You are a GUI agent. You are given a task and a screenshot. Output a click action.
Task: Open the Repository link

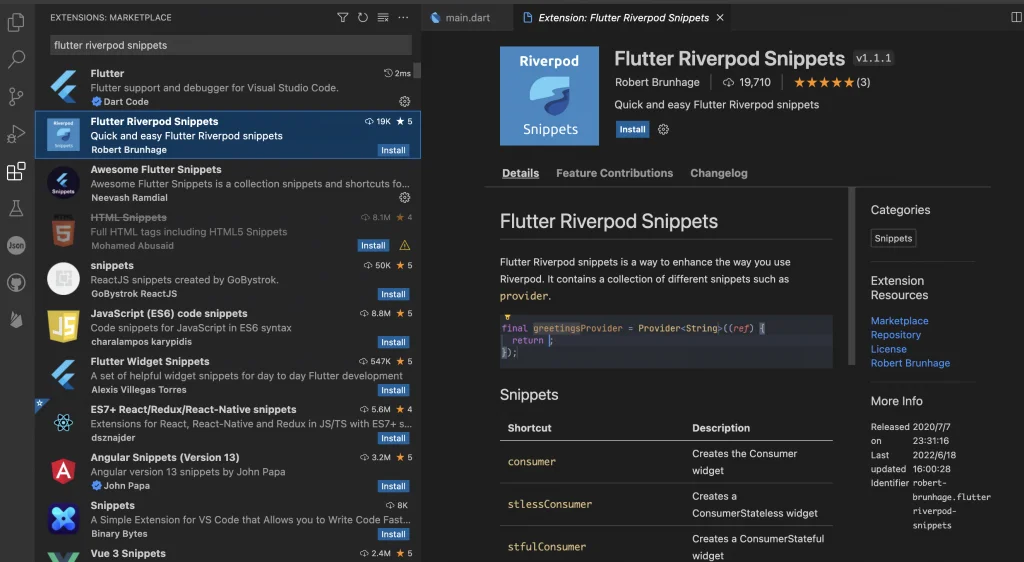click(895, 335)
